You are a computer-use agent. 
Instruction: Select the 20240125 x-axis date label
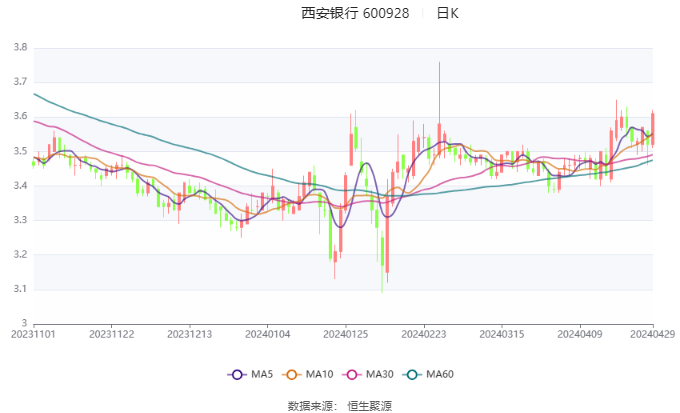tap(344, 335)
